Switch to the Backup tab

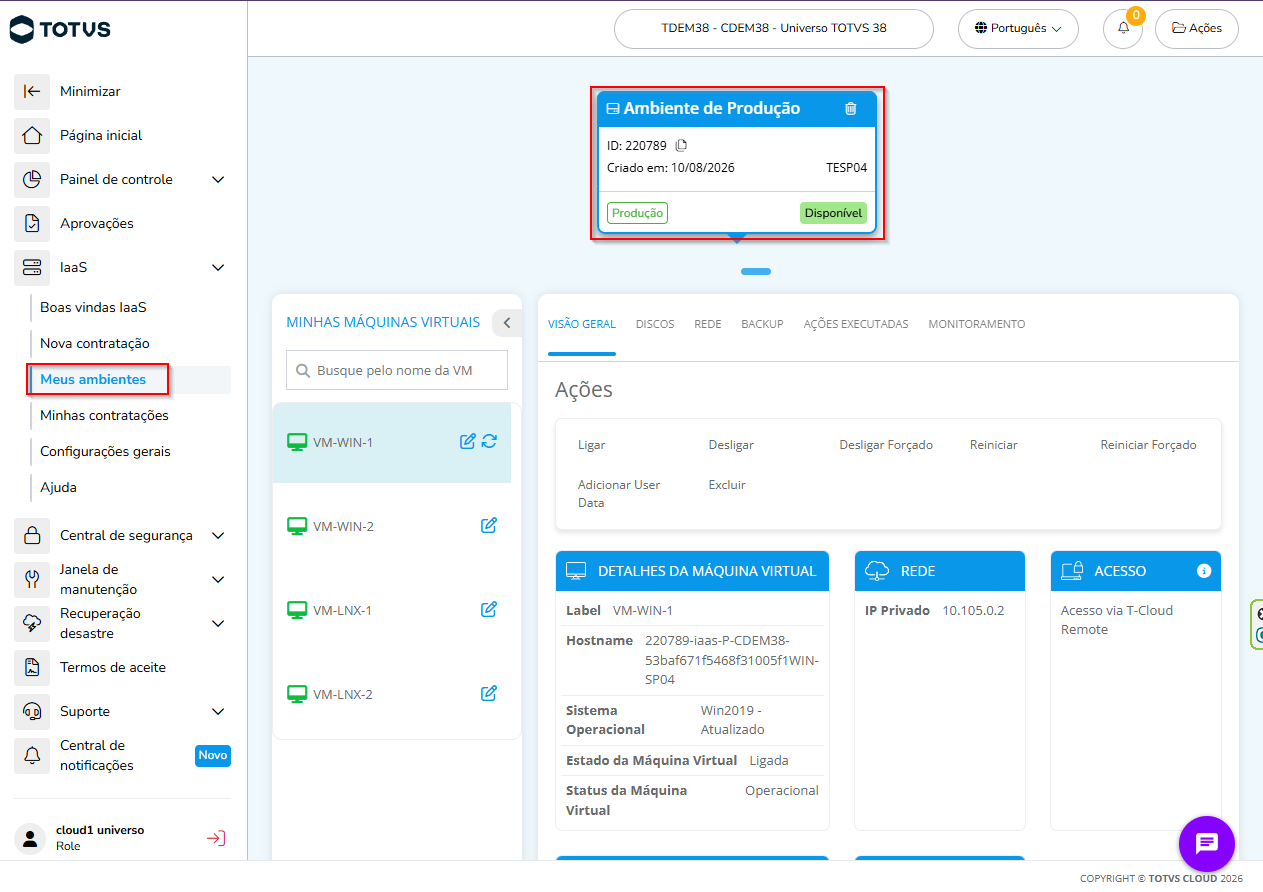762,324
